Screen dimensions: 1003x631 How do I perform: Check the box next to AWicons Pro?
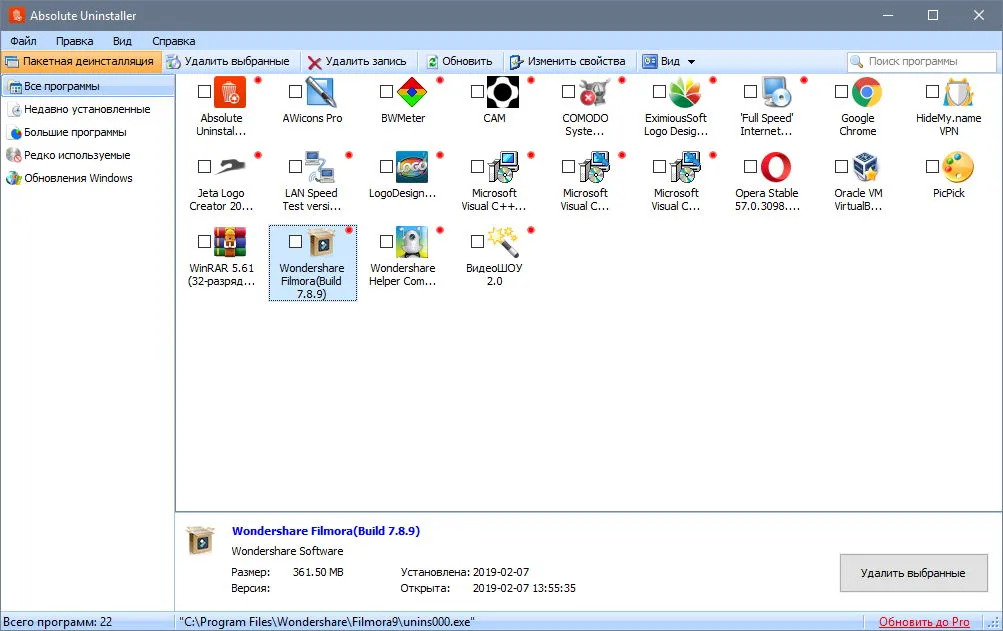pyautogui.click(x=295, y=92)
